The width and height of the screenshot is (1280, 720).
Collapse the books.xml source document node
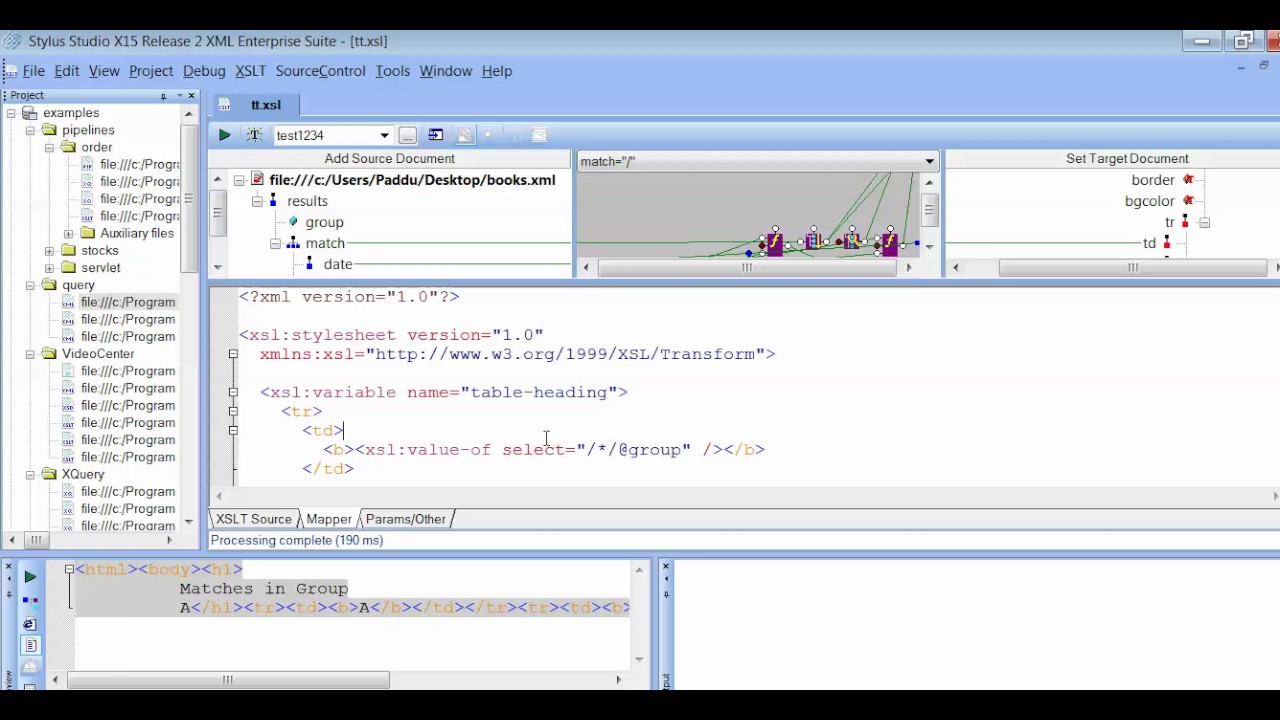tap(239, 180)
